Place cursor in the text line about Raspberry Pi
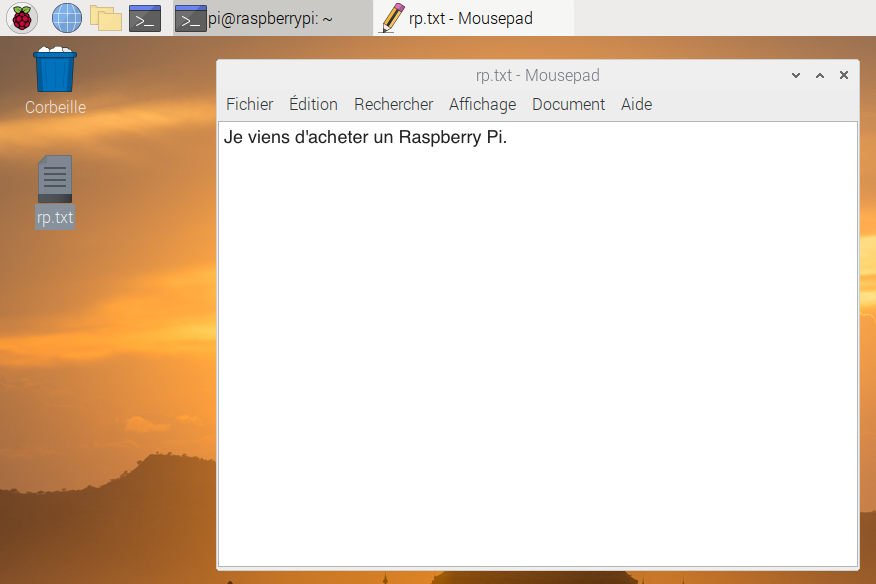 click(x=365, y=138)
